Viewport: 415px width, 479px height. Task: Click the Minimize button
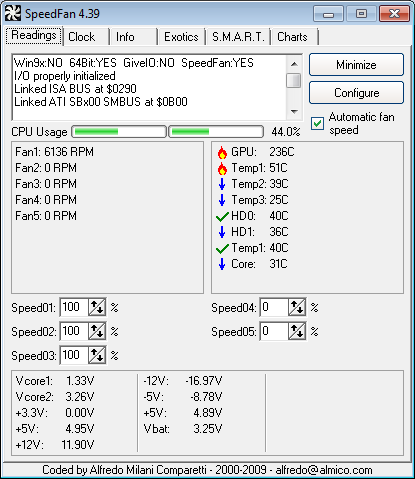(356, 65)
